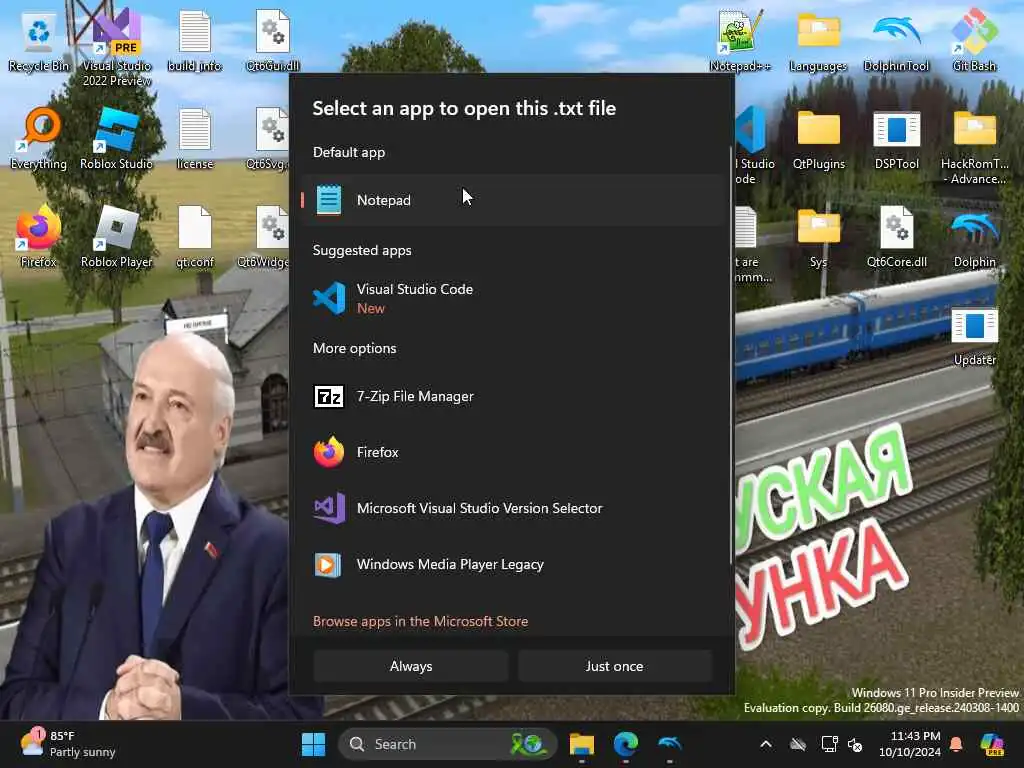Select the qt.conf file icon
The height and width of the screenshot is (768, 1024).
coord(195,236)
